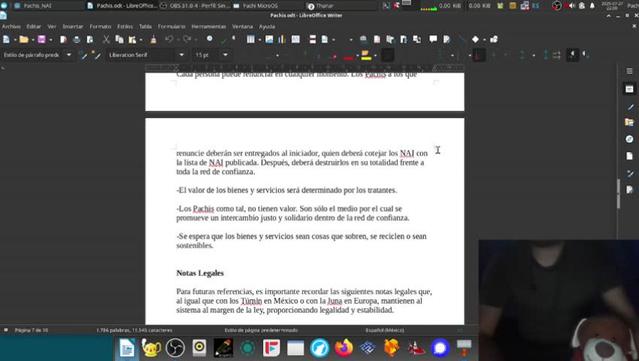Open the Ventana menu

242,26
